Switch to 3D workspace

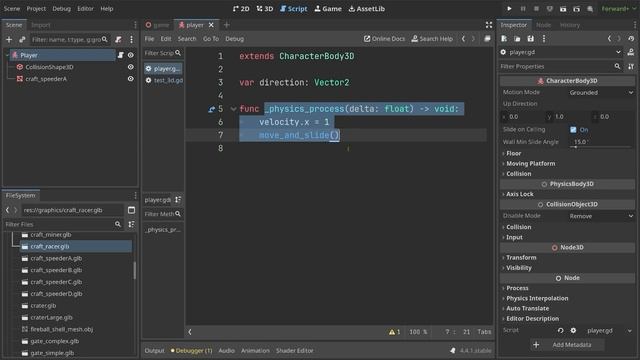pos(265,9)
